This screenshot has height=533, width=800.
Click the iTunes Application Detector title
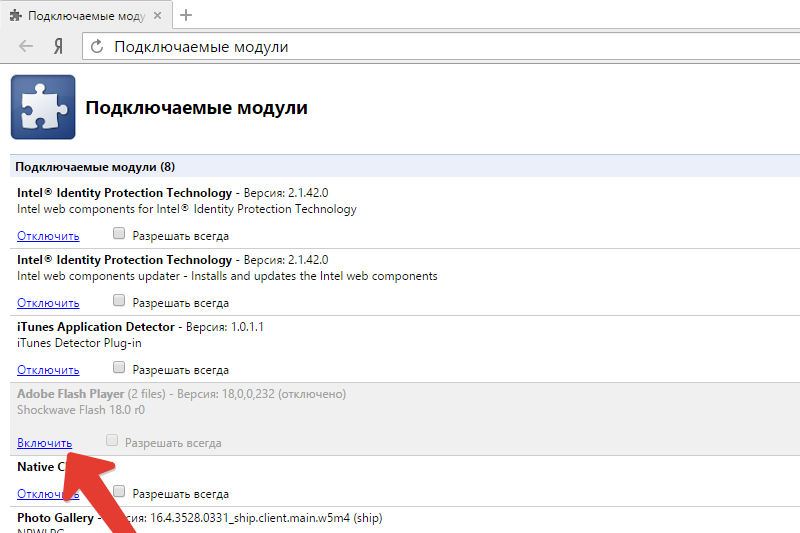pos(96,326)
